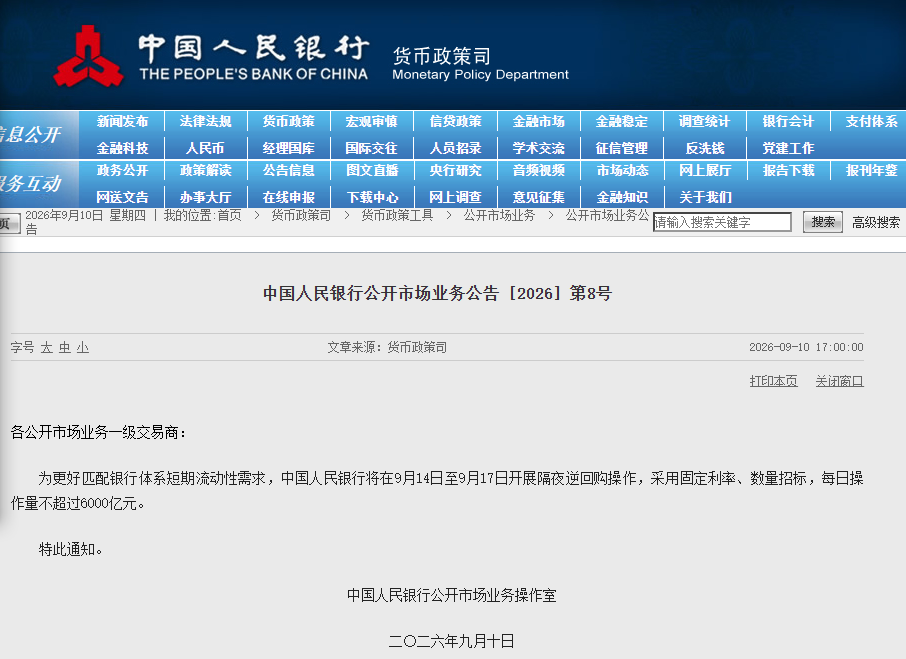The height and width of the screenshot is (659, 906).
Task: Go to 货币政策工具 in breadcrumb
Action: coord(397,215)
